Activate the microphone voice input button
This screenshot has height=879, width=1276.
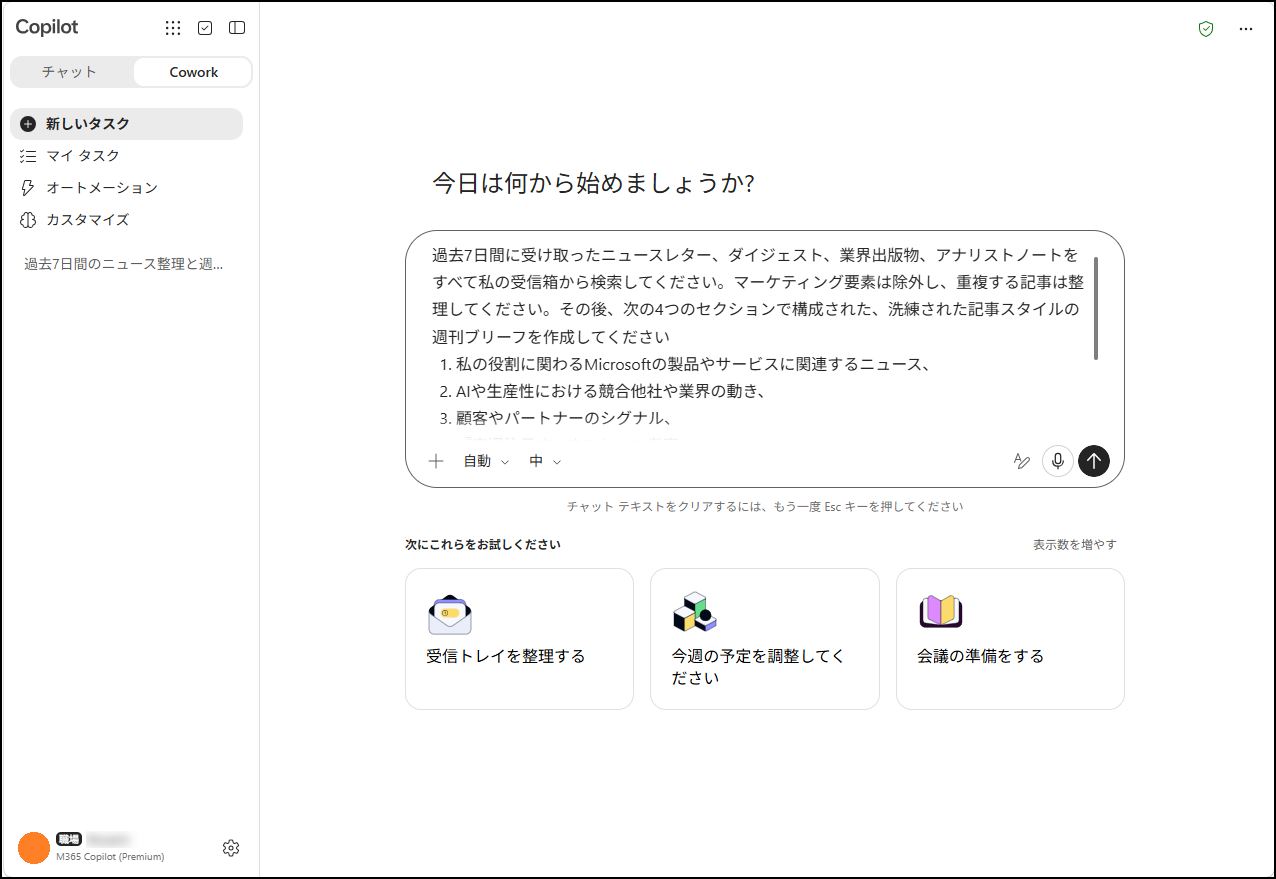tap(1057, 461)
